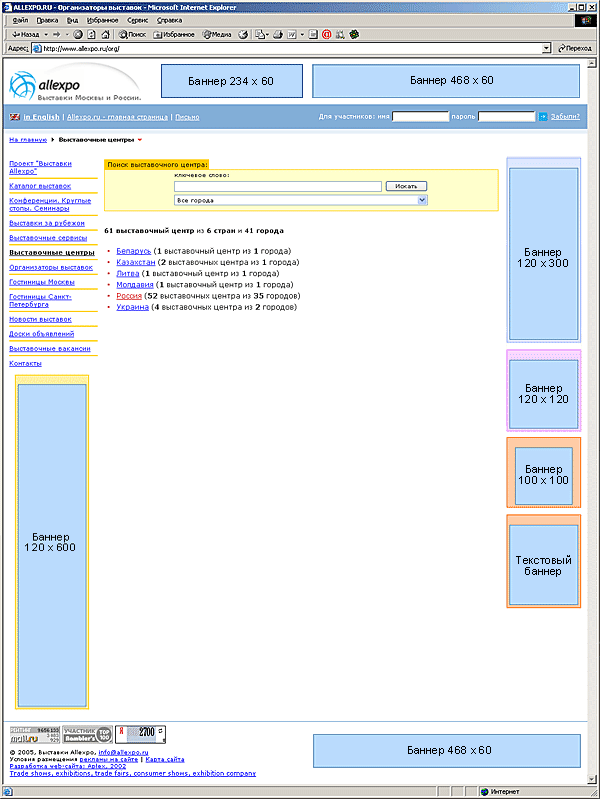Open the Вид menu
The height and width of the screenshot is (799, 600).
pos(72,20)
